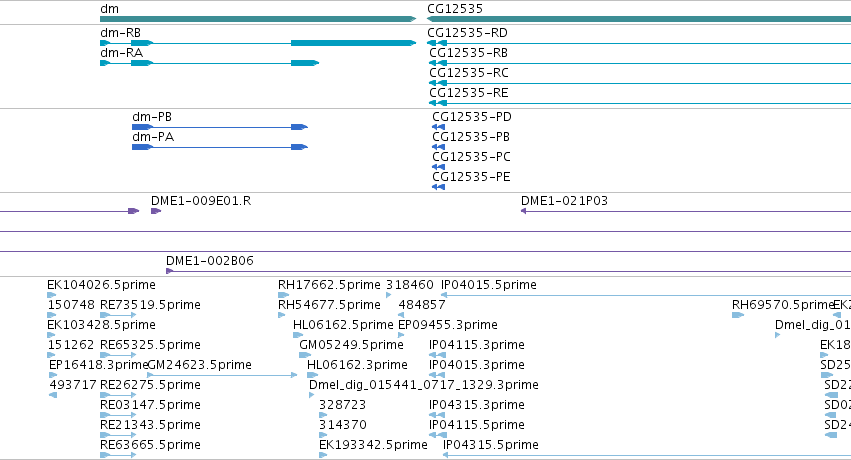Select RH17662.5prime EST label

click(329, 285)
